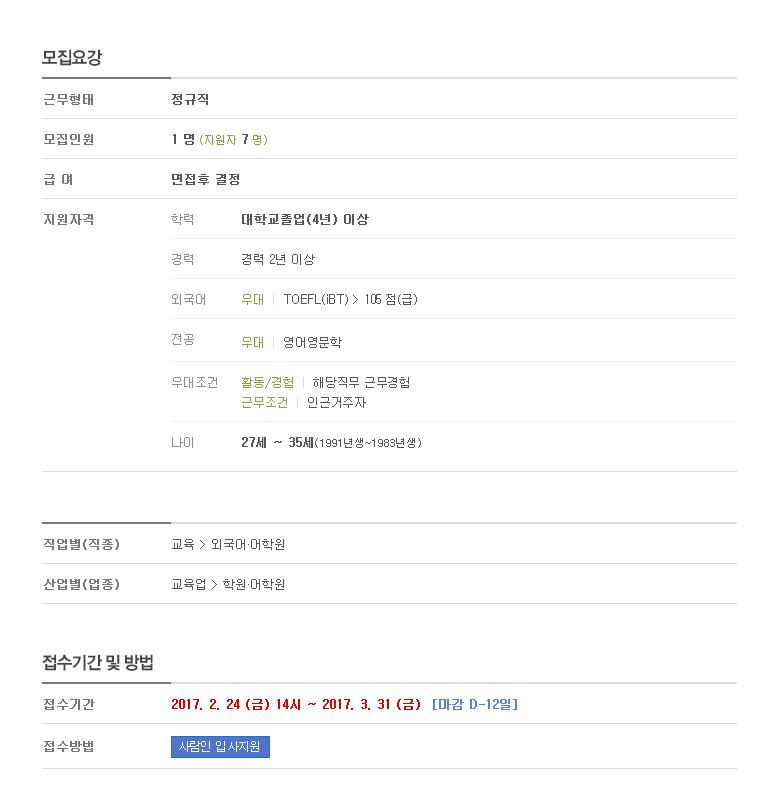Click 대학교졸업(4년) 이상 education requirement
772x801 pixels.
tap(305, 220)
